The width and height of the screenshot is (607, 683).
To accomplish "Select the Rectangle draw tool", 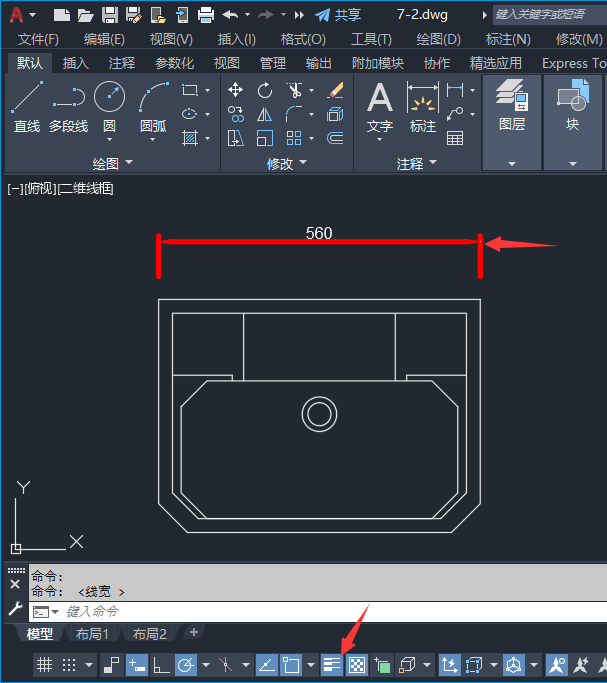I will [x=190, y=90].
